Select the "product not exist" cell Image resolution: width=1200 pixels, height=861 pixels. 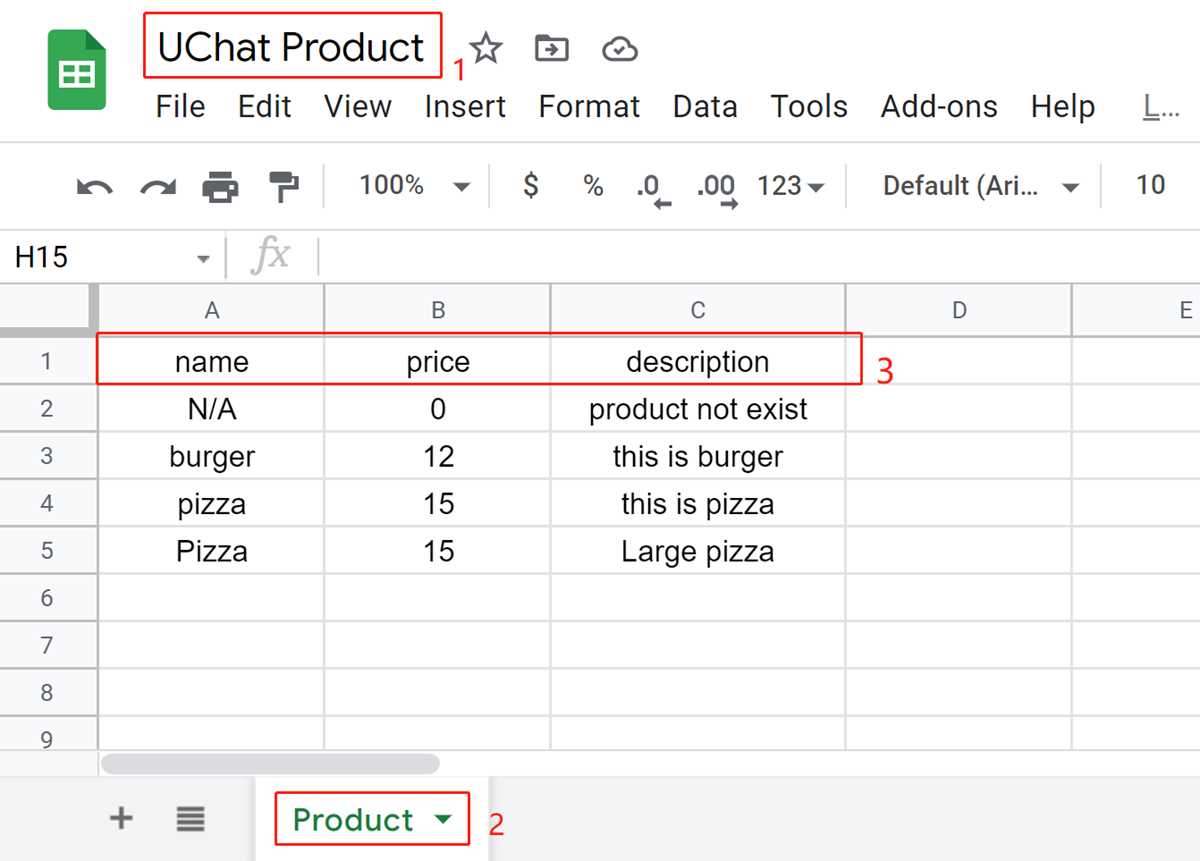(x=698, y=408)
